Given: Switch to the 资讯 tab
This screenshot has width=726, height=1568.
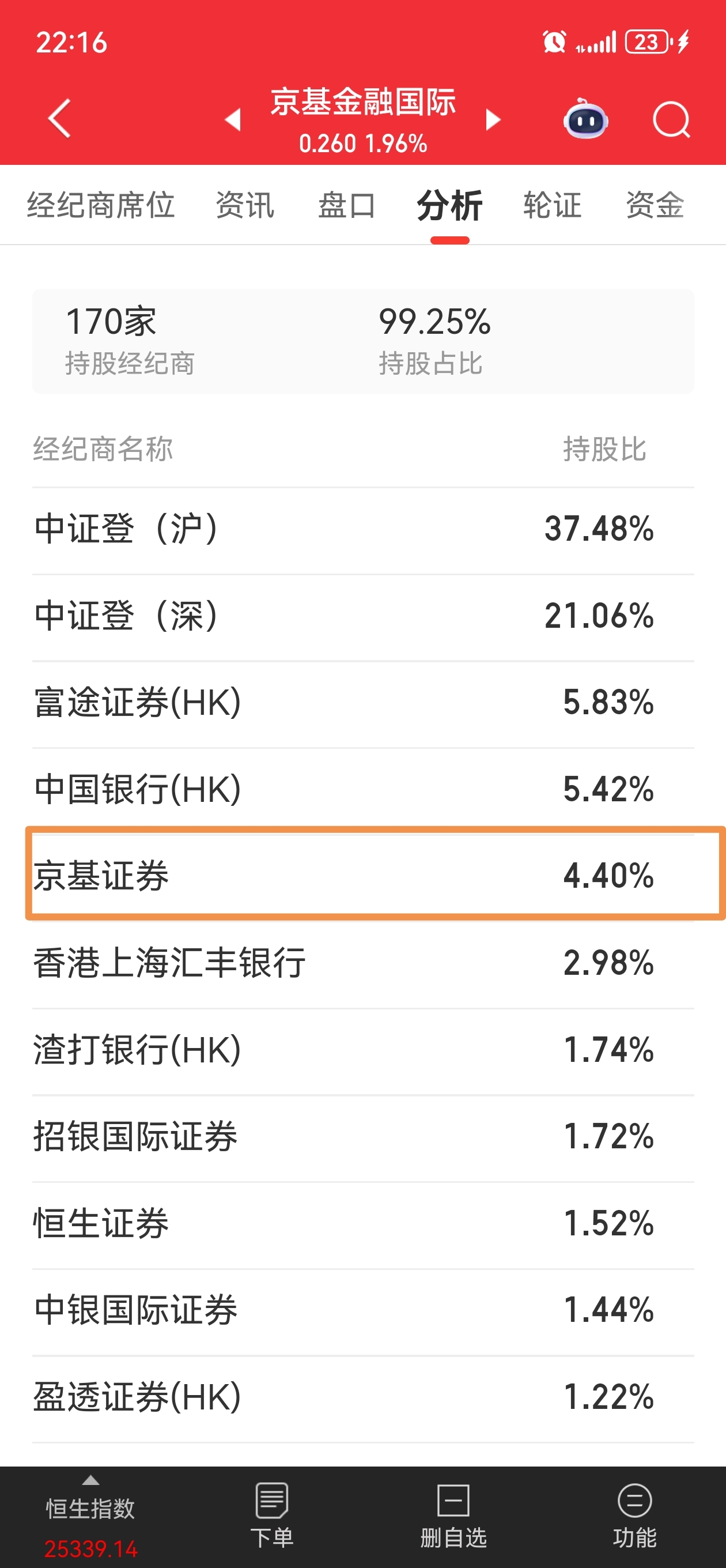Looking at the screenshot, I should pos(245,205).
